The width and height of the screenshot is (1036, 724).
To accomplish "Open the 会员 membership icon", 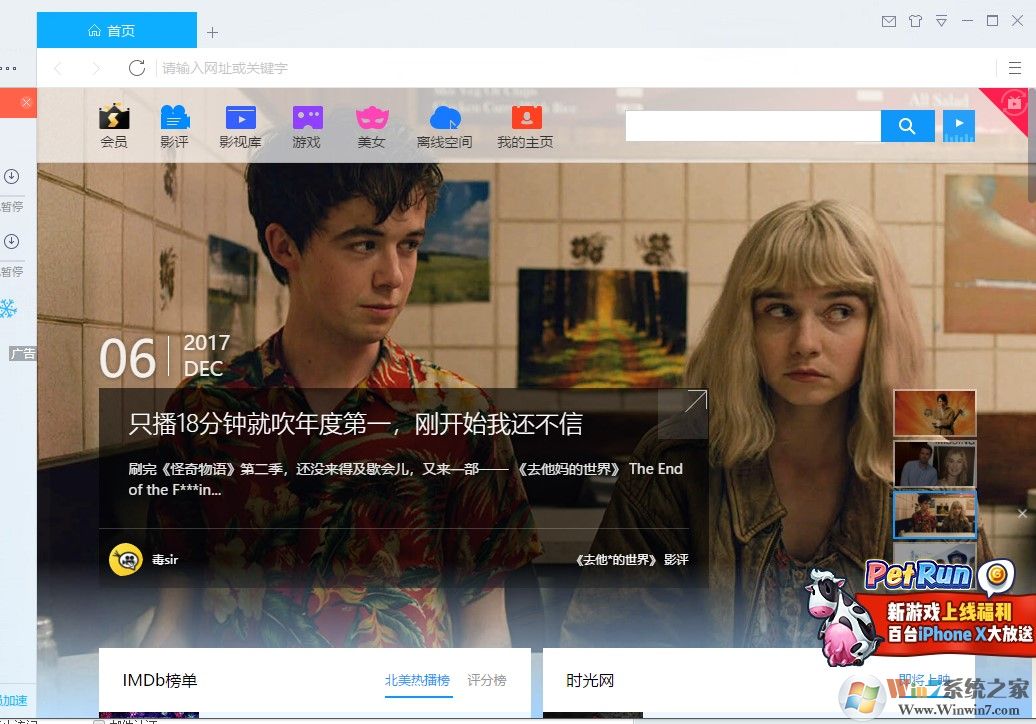I will [114, 126].
